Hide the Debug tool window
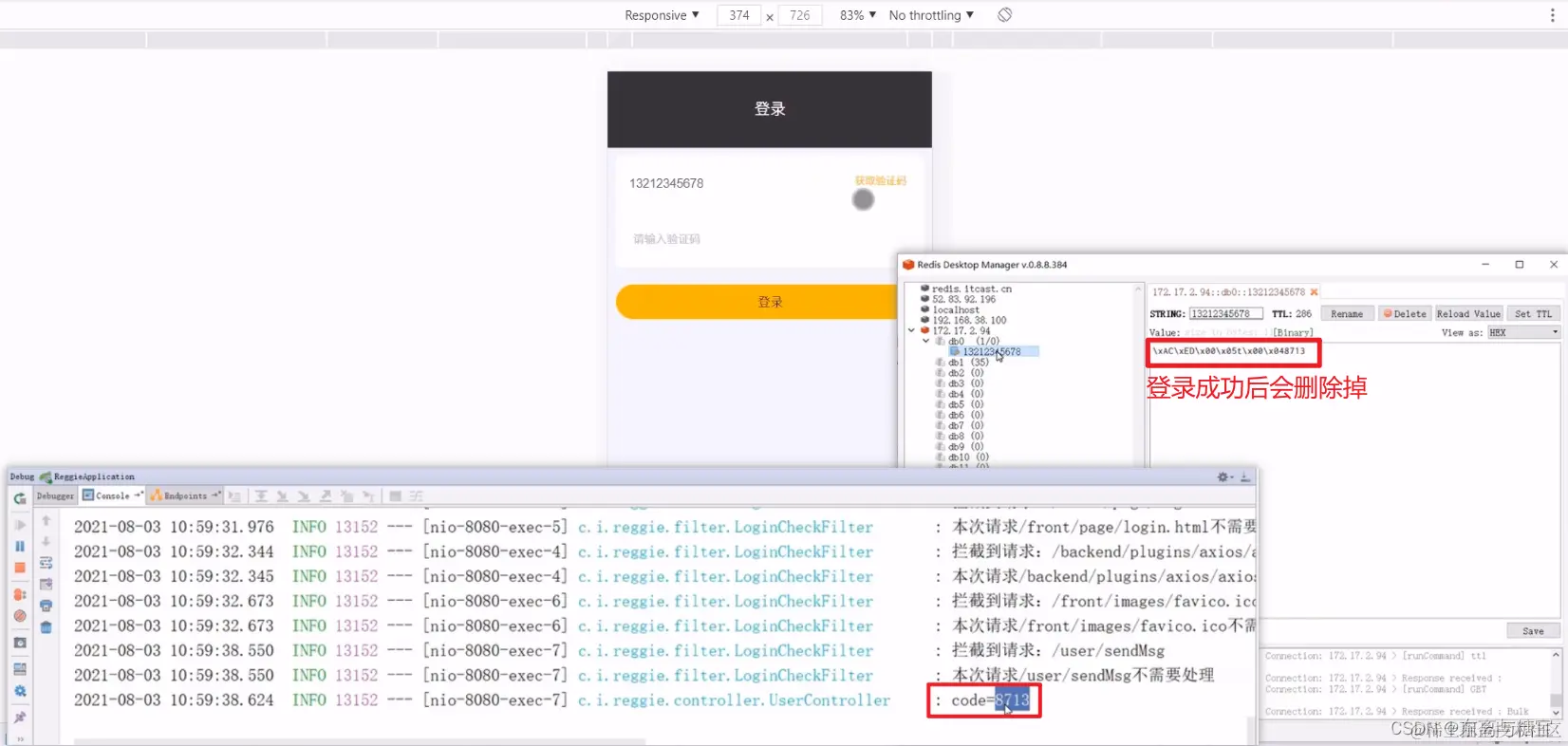This screenshot has height=746, width=1568. [1245, 476]
